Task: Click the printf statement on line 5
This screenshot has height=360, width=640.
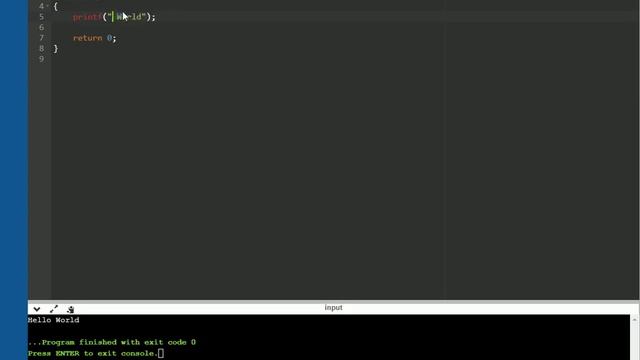Action: (114, 17)
